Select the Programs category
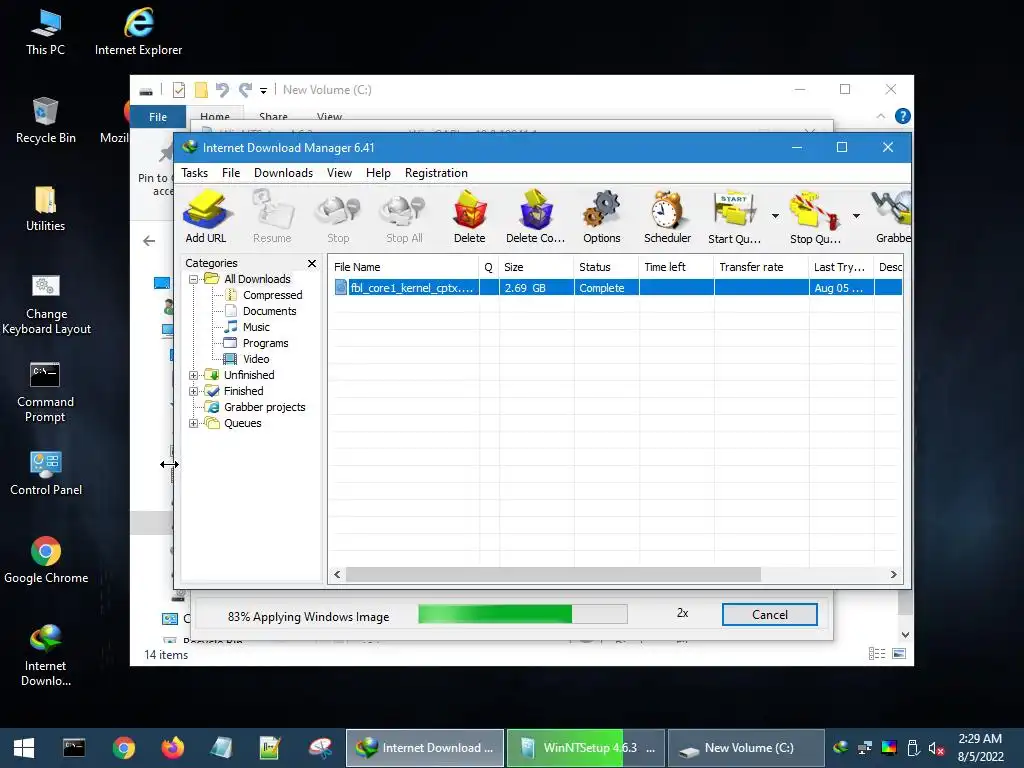 tap(265, 344)
